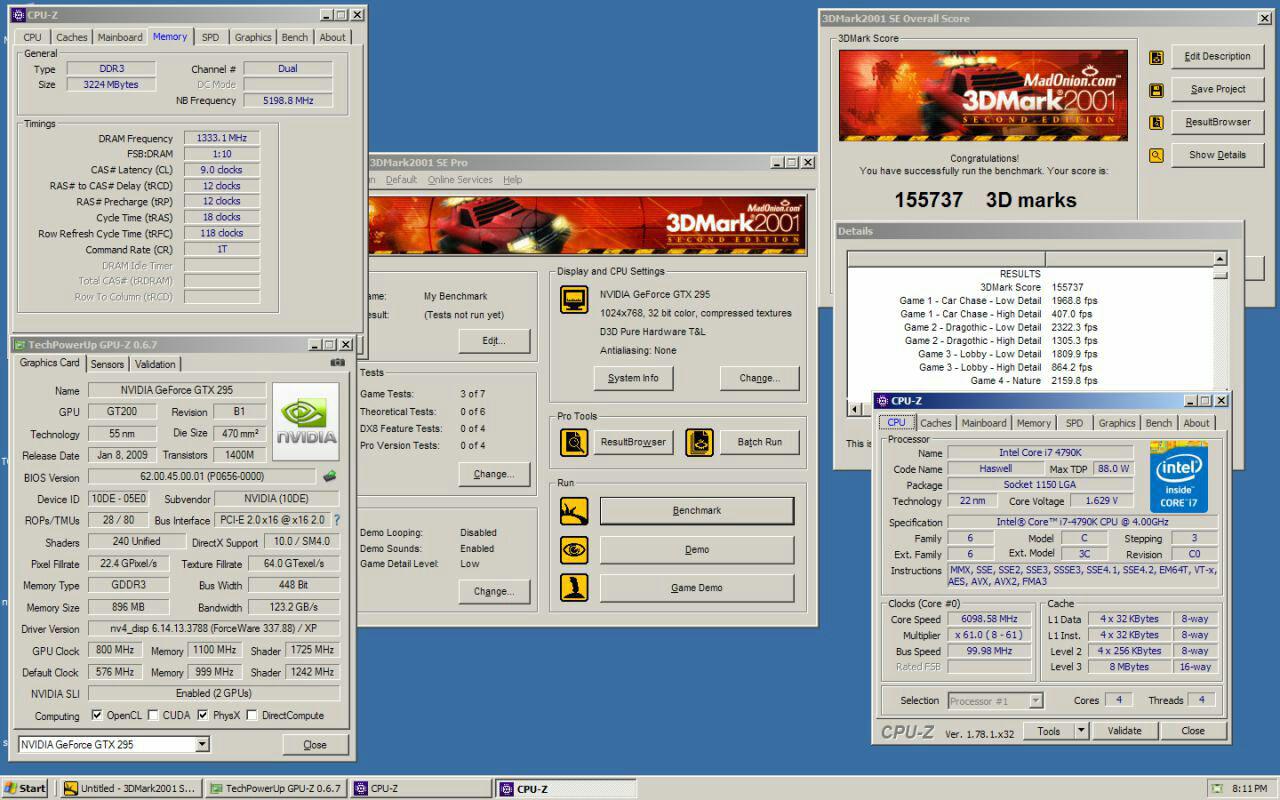This screenshot has height=800, width=1280.
Task: Switch to Sensors tab in GPU-Z
Action: click(x=108, y=364)
